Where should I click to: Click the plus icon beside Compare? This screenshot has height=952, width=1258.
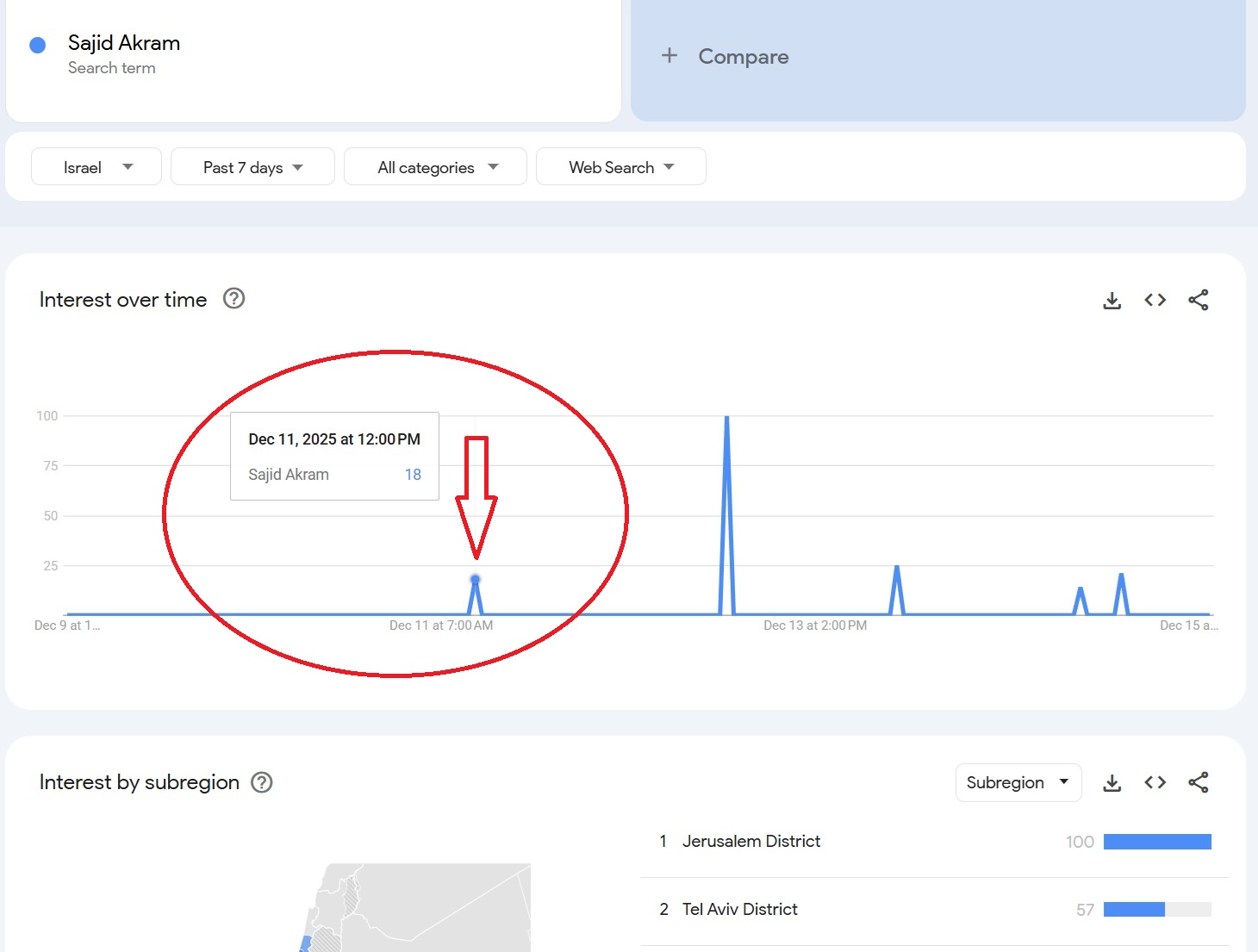click(x=669, y=56)
